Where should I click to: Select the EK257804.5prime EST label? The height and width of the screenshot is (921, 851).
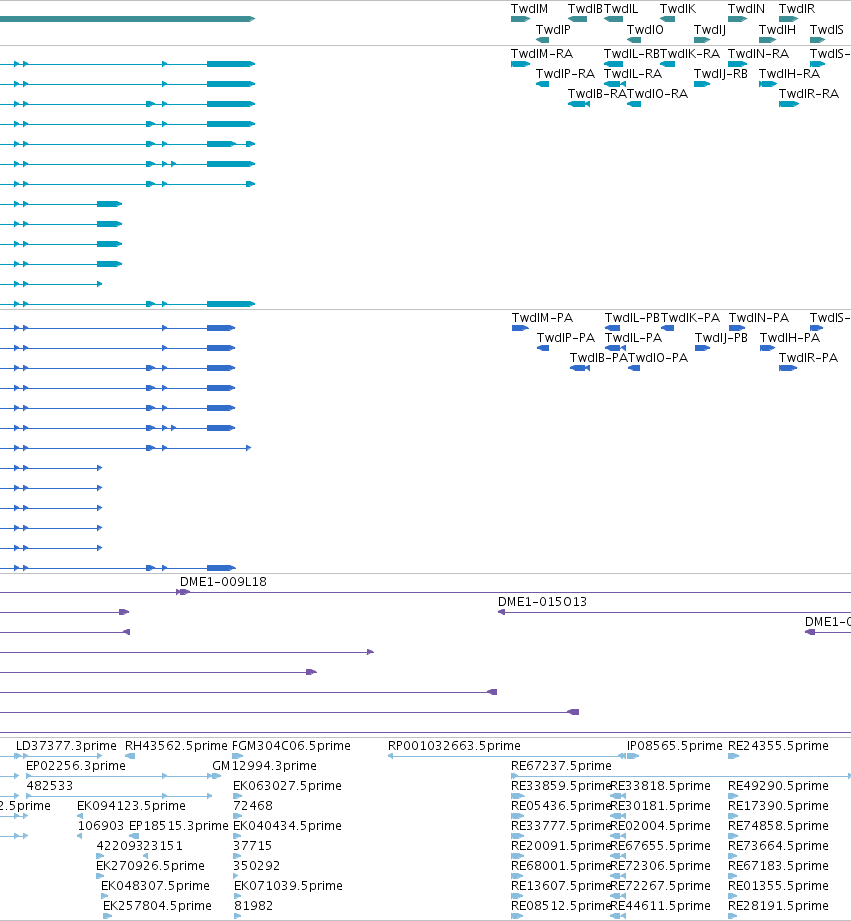[x=157, y=905]
